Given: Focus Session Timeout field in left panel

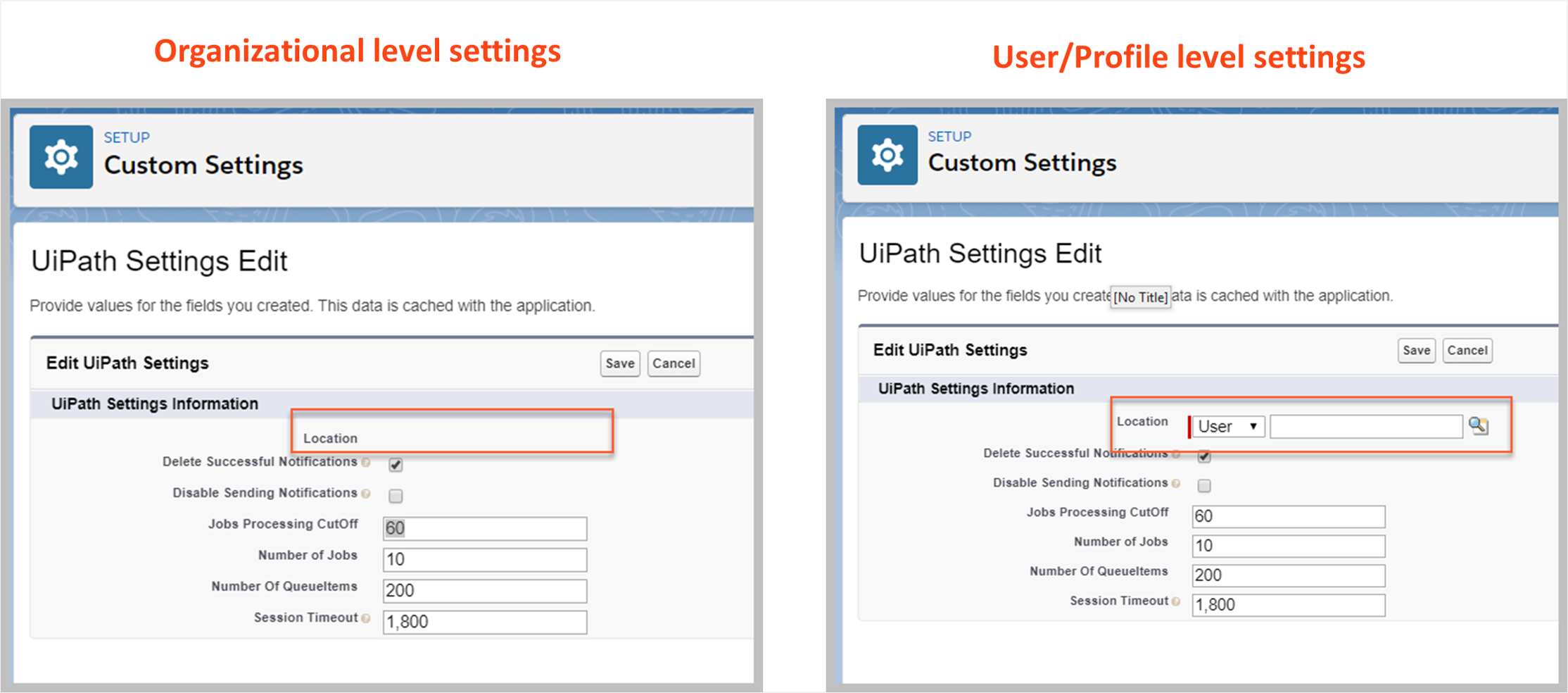Looking at the screenshot, I should point(485,622).
